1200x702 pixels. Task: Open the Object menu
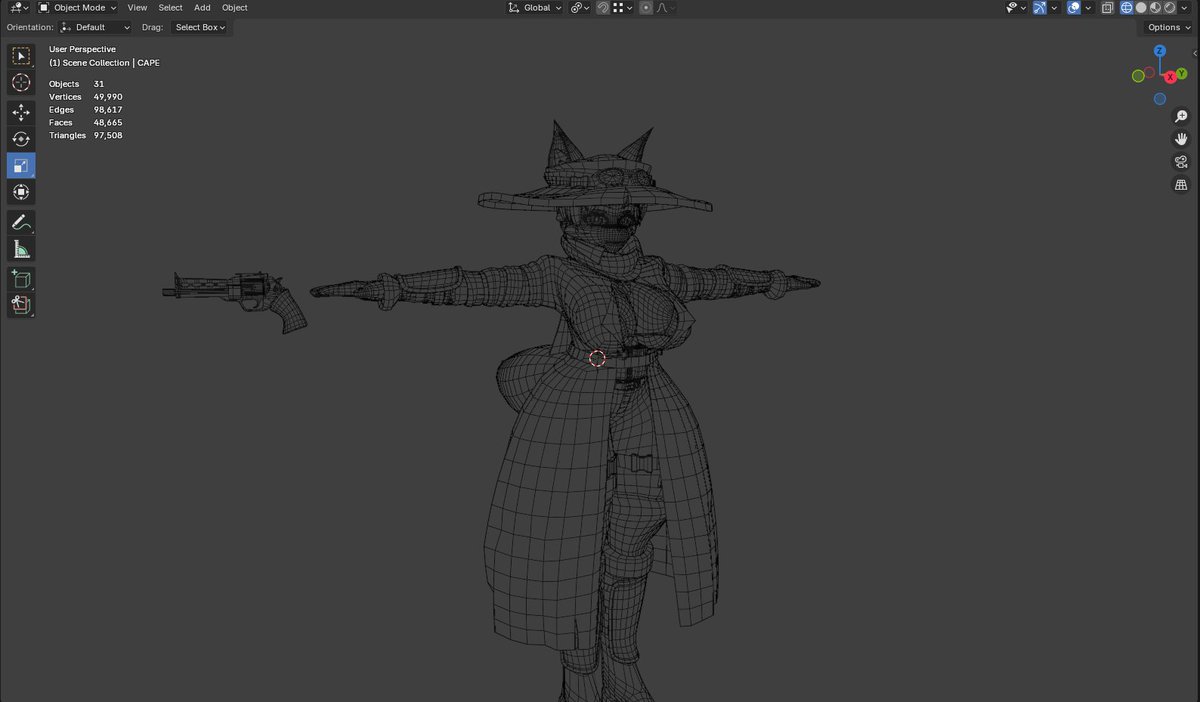234,7
